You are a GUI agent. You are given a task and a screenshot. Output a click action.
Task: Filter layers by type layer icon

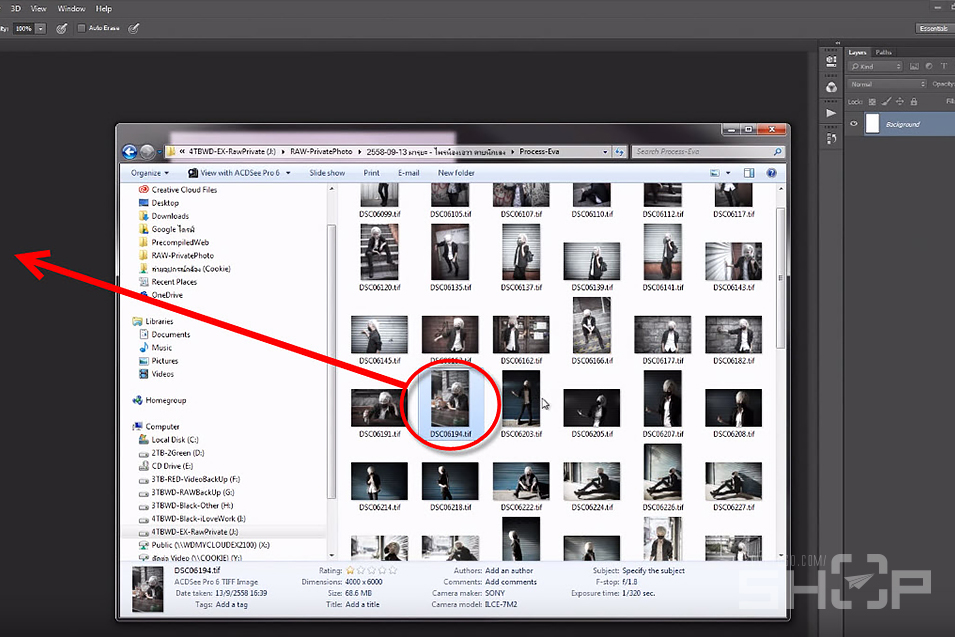tap(943, 66)
